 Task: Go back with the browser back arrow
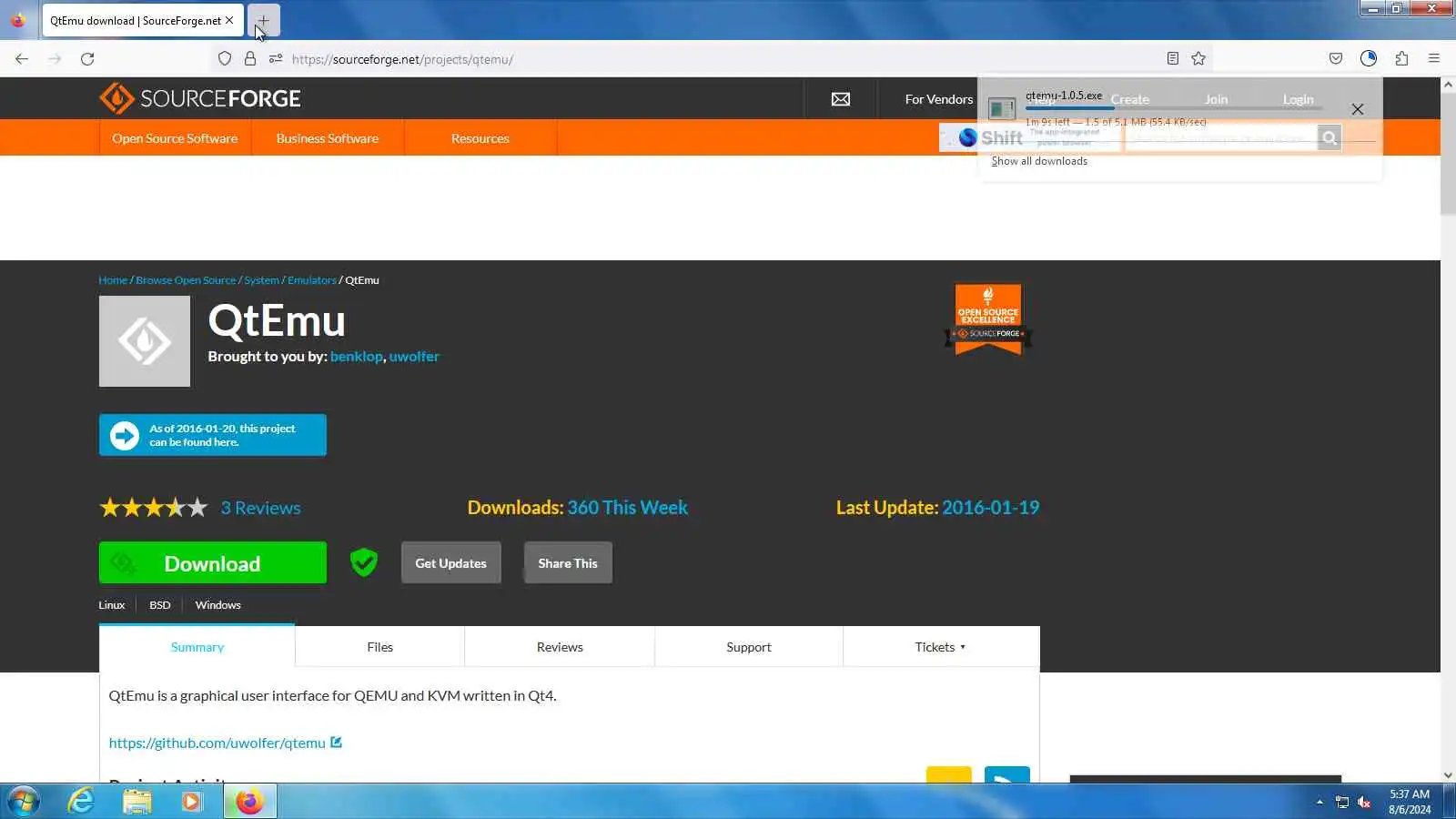tap(22, 59)
